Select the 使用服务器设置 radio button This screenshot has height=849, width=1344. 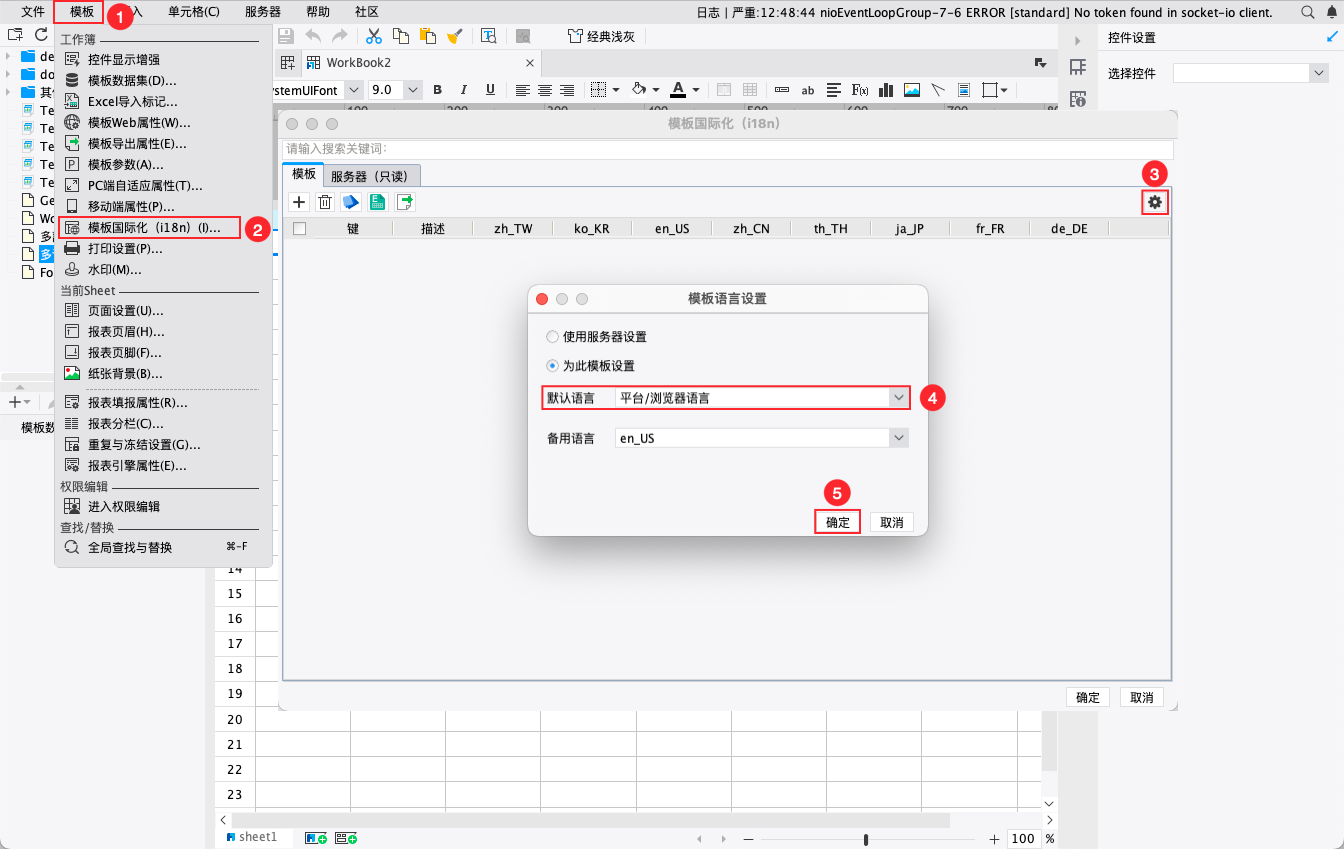[x=552, y=337]
